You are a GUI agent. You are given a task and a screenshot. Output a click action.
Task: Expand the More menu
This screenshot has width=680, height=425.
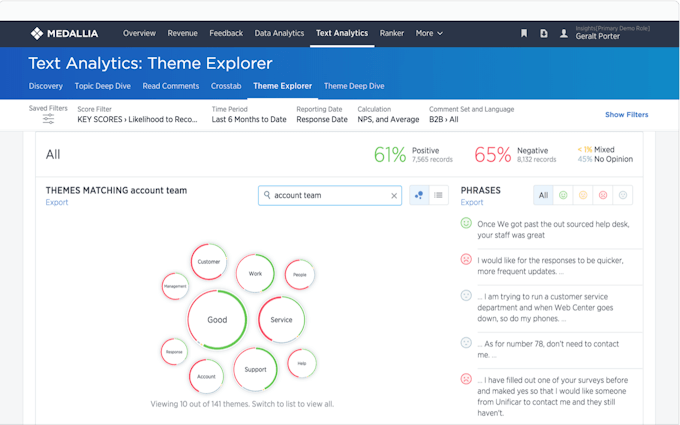coord(429,33)
